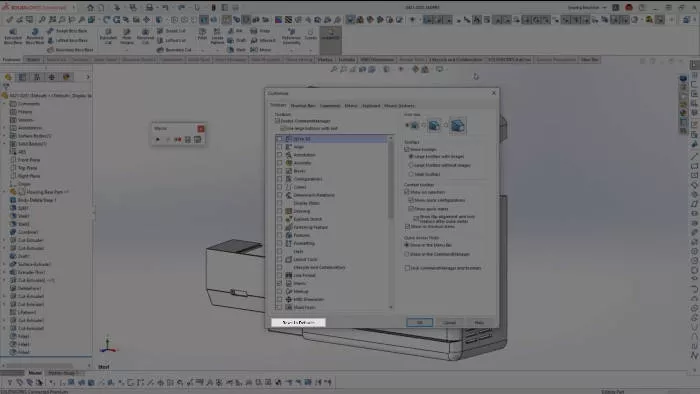Expand the Annotations tree node
Viewport: 700px width, 394px height.
5,128
